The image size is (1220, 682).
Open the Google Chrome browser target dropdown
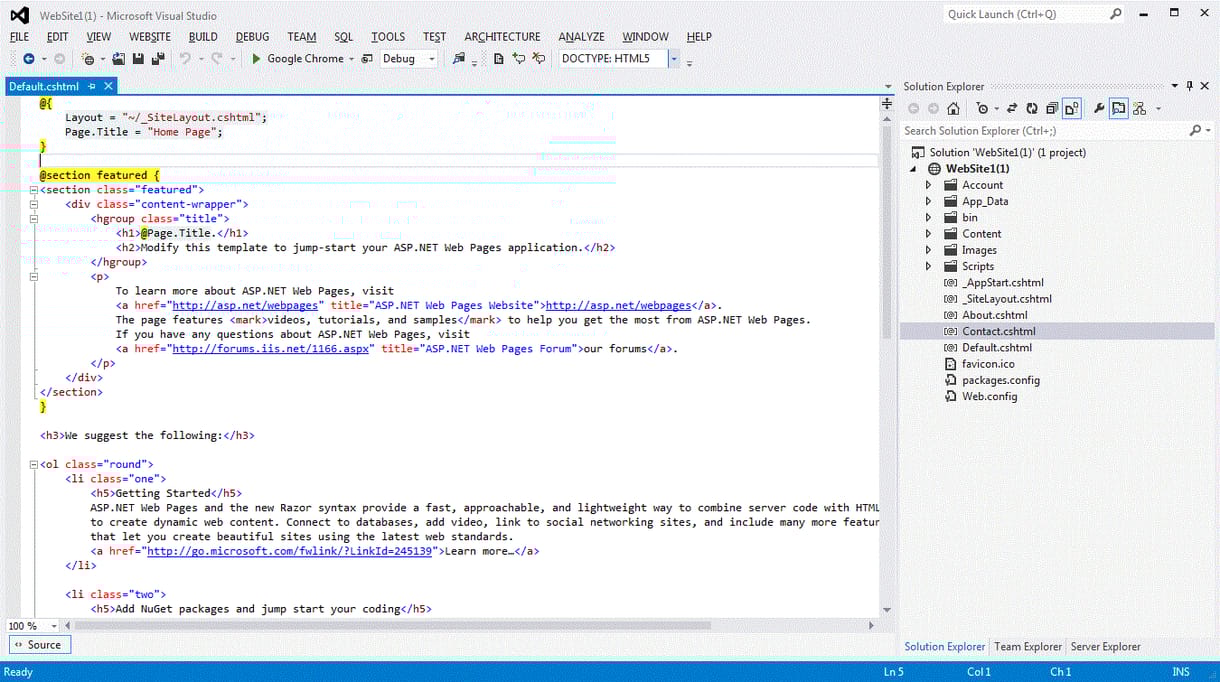(352, 59)
